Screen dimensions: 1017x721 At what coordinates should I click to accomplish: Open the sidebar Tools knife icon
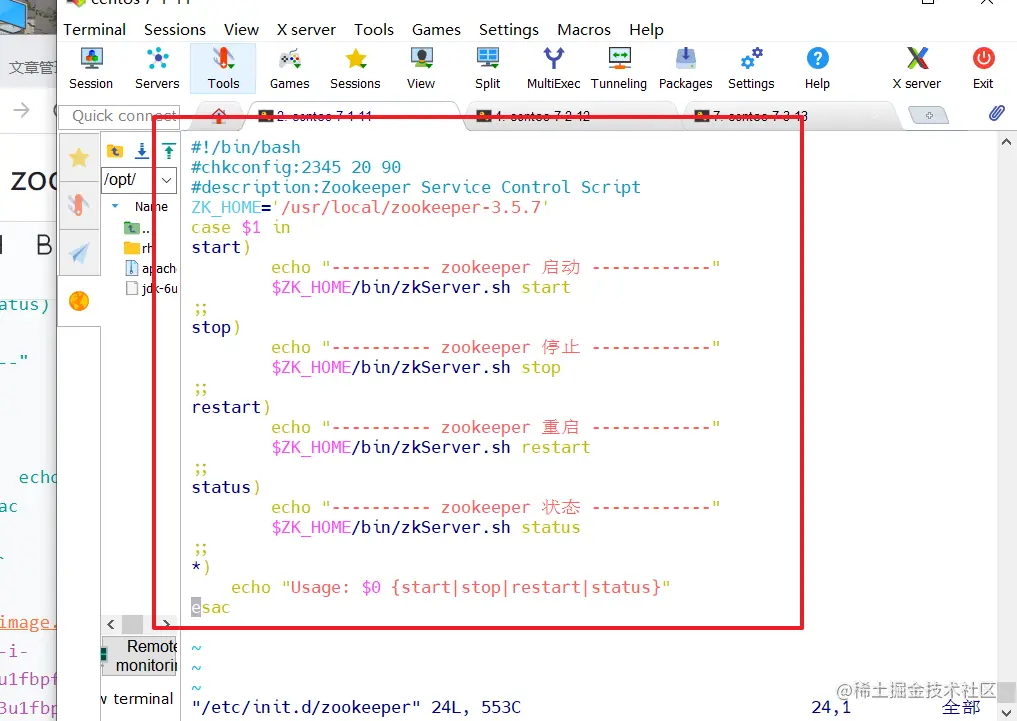click(79, 206)
